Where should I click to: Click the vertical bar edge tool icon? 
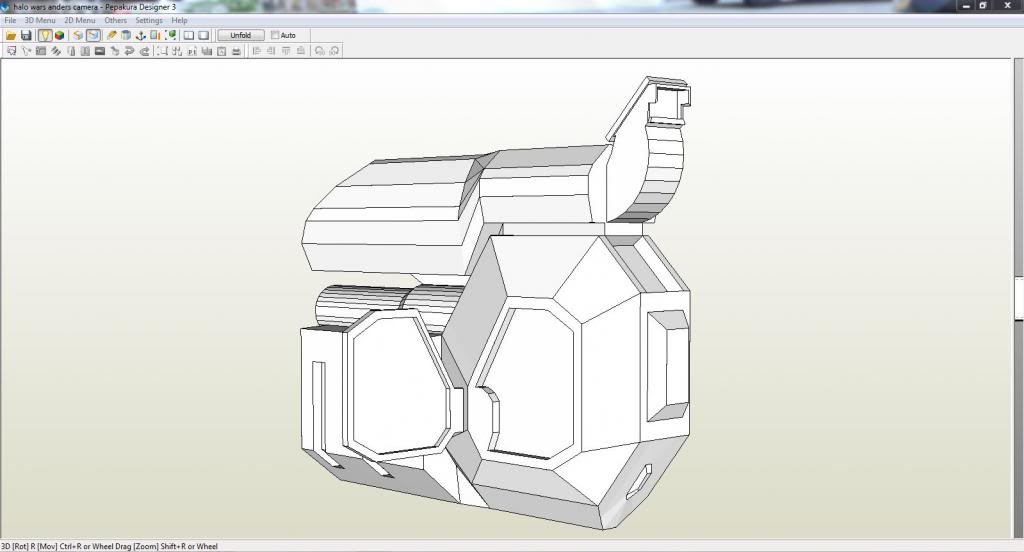pos(71,51)
